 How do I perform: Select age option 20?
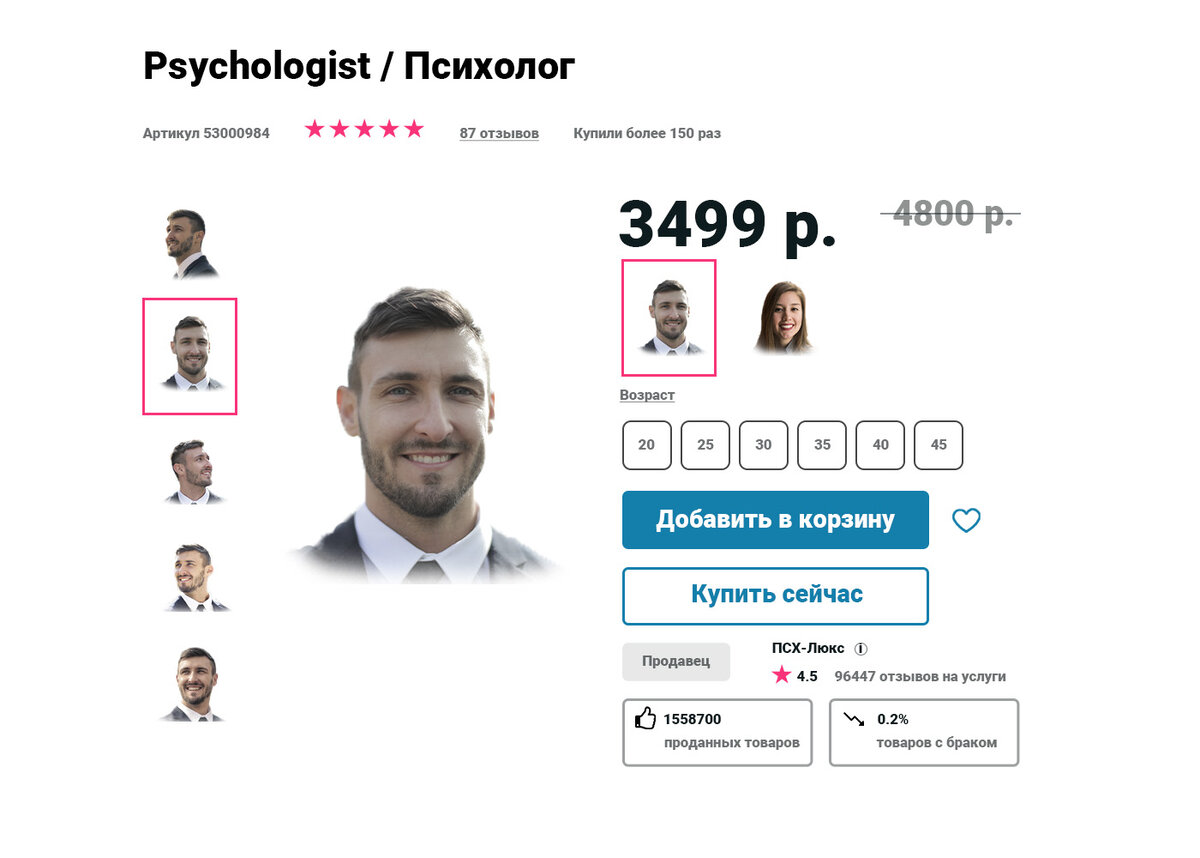point(646,445)
